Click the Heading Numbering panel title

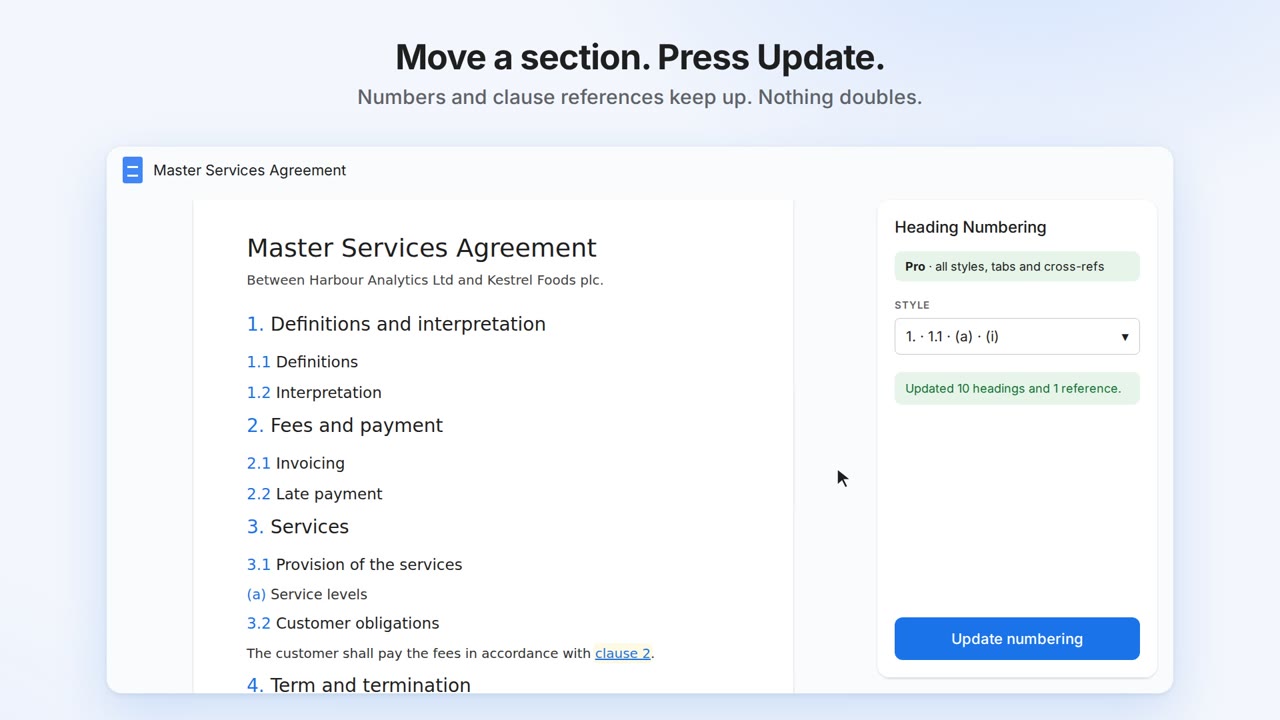pos(970,227)
